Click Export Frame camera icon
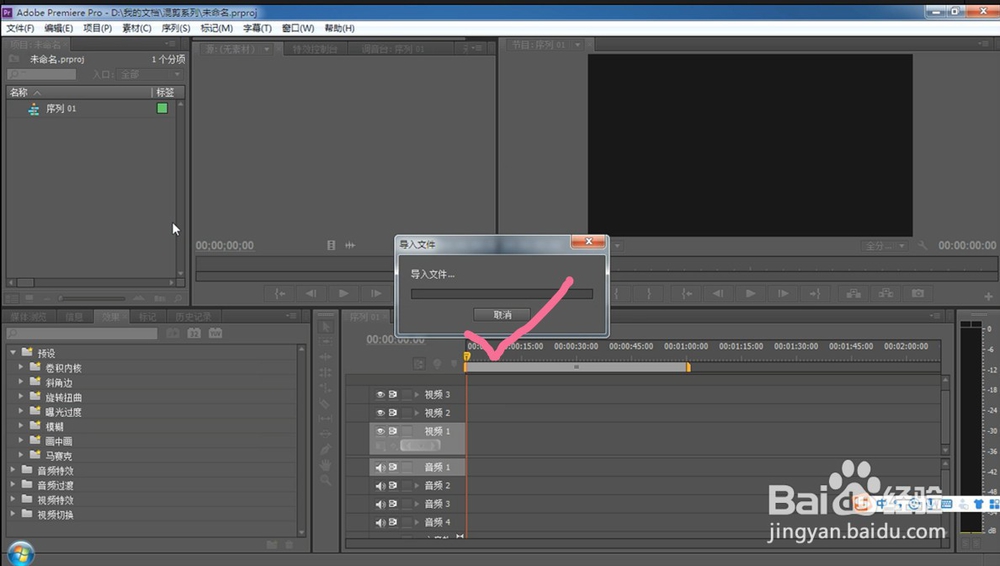The height and width of the screenshot is (566, 1000). [x=918, y=294]
